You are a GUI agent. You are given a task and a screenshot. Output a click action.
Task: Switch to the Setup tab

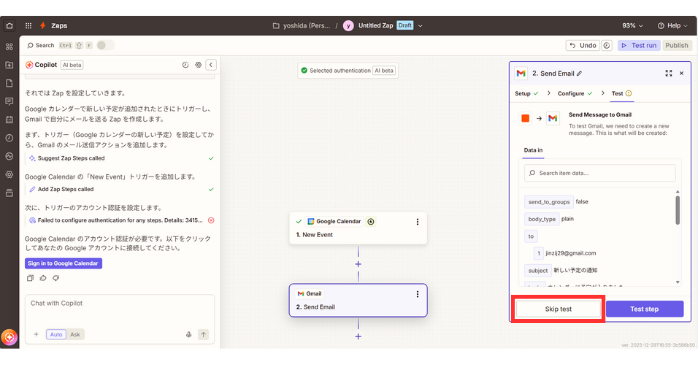(x=527, y=93)
